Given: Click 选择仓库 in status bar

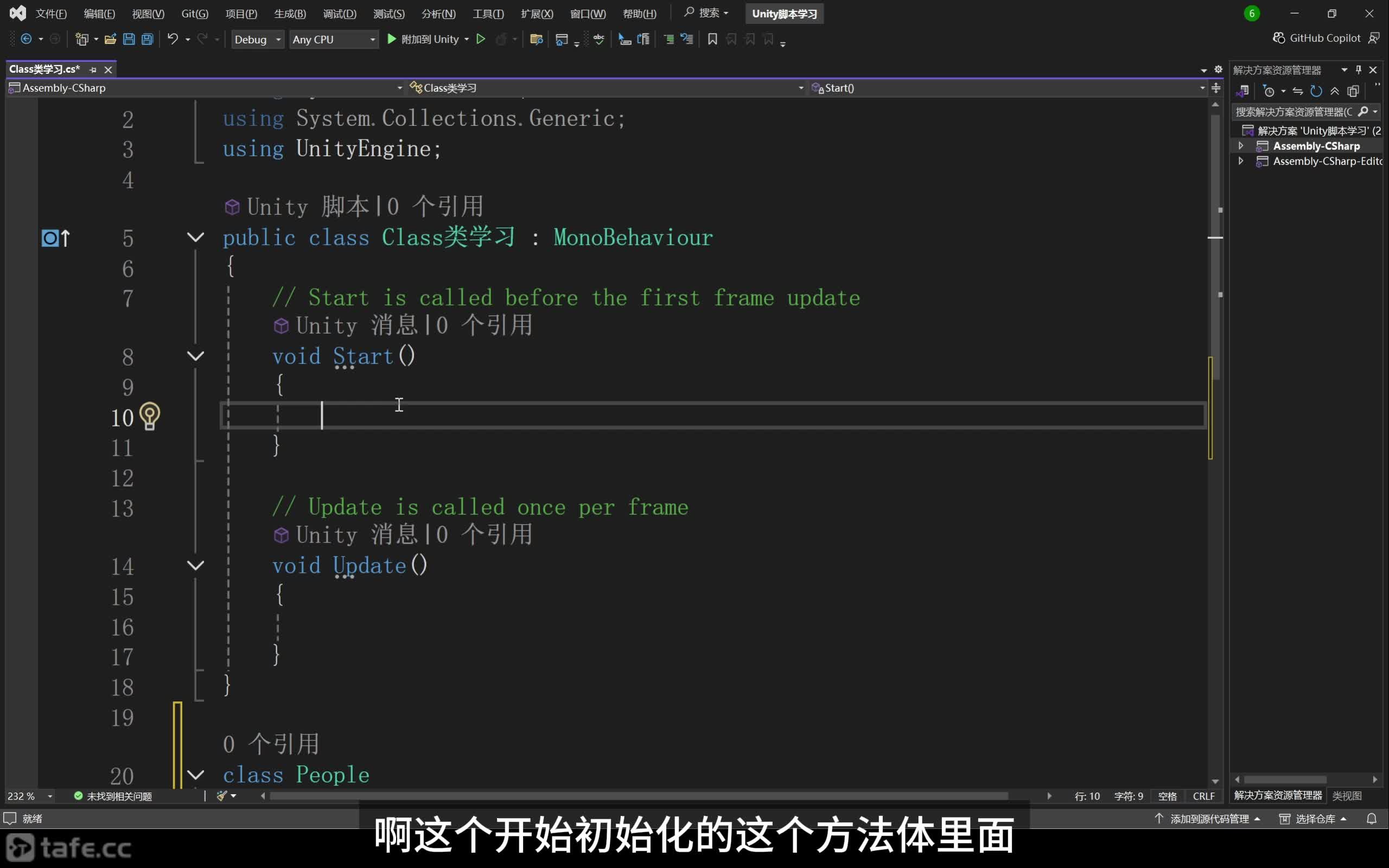Looking at the screenshot, I should click(1313, 819).
